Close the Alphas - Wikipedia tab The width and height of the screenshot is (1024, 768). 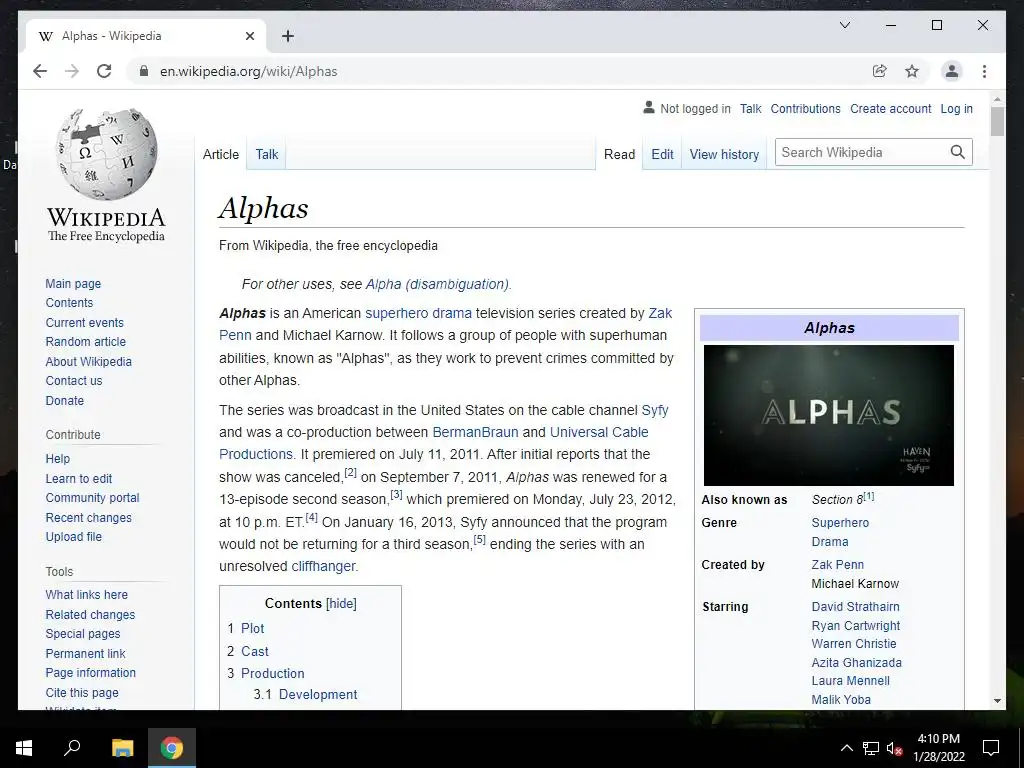249,36
